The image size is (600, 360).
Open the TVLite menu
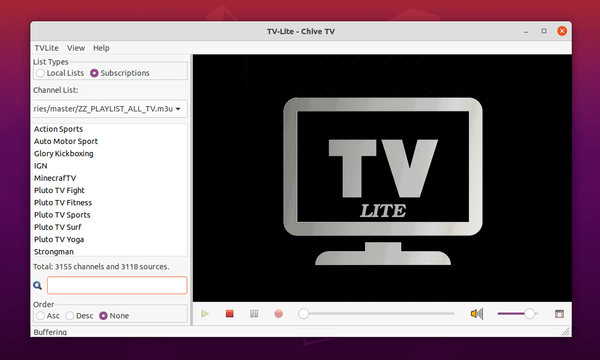pyautogui.click(x=47, y=48)
